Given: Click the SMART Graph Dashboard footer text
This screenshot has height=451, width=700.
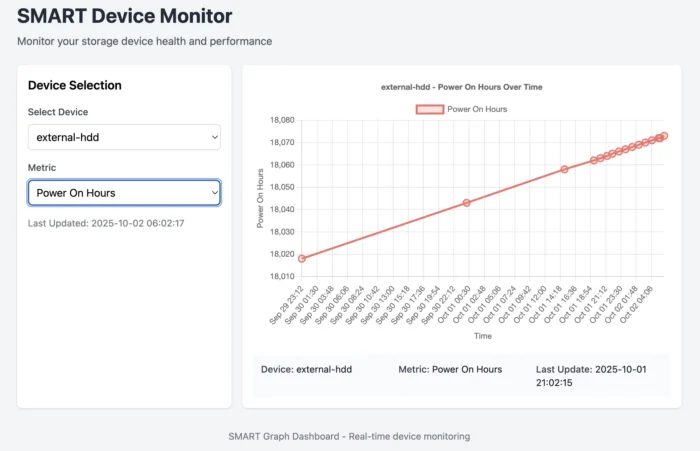Looking at the screenshot, I should [349, 436].
